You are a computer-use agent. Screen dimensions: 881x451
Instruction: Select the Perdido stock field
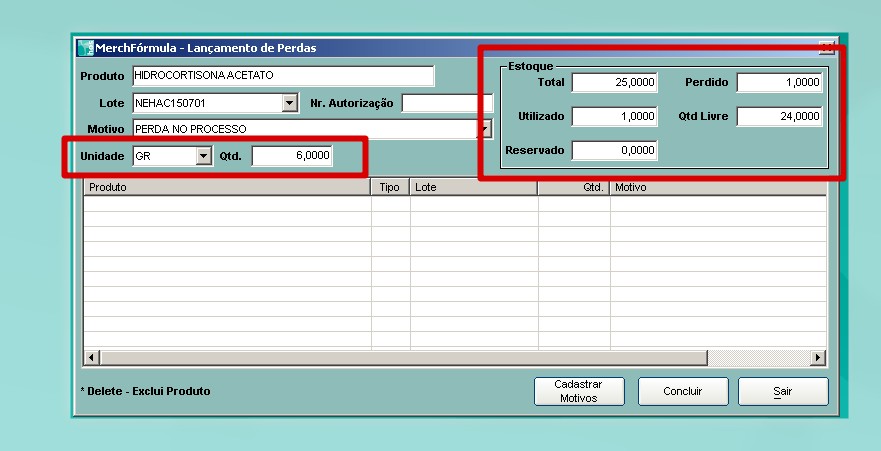tap(779, 82)
